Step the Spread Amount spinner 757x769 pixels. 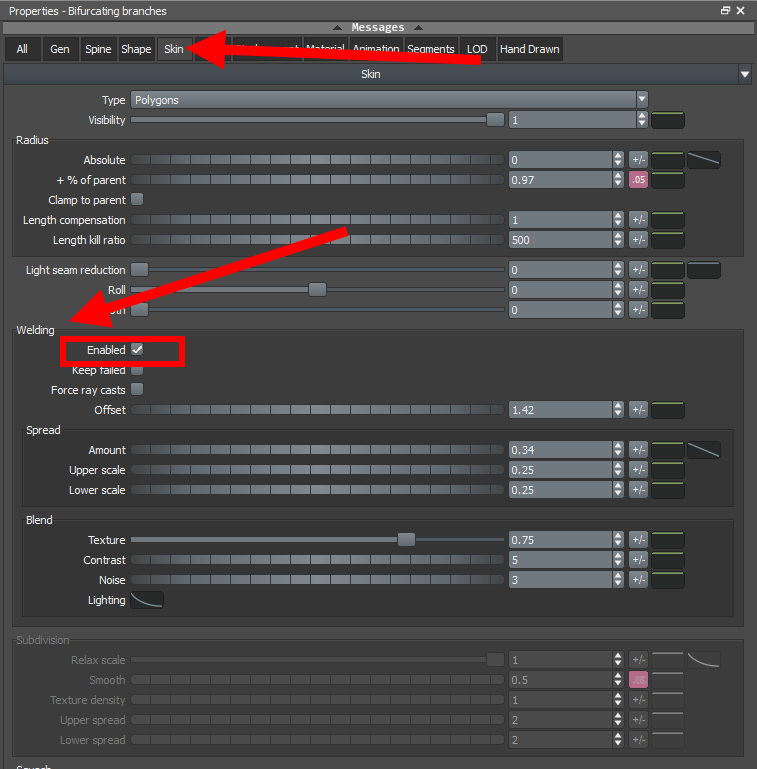(x=618, y=450)
